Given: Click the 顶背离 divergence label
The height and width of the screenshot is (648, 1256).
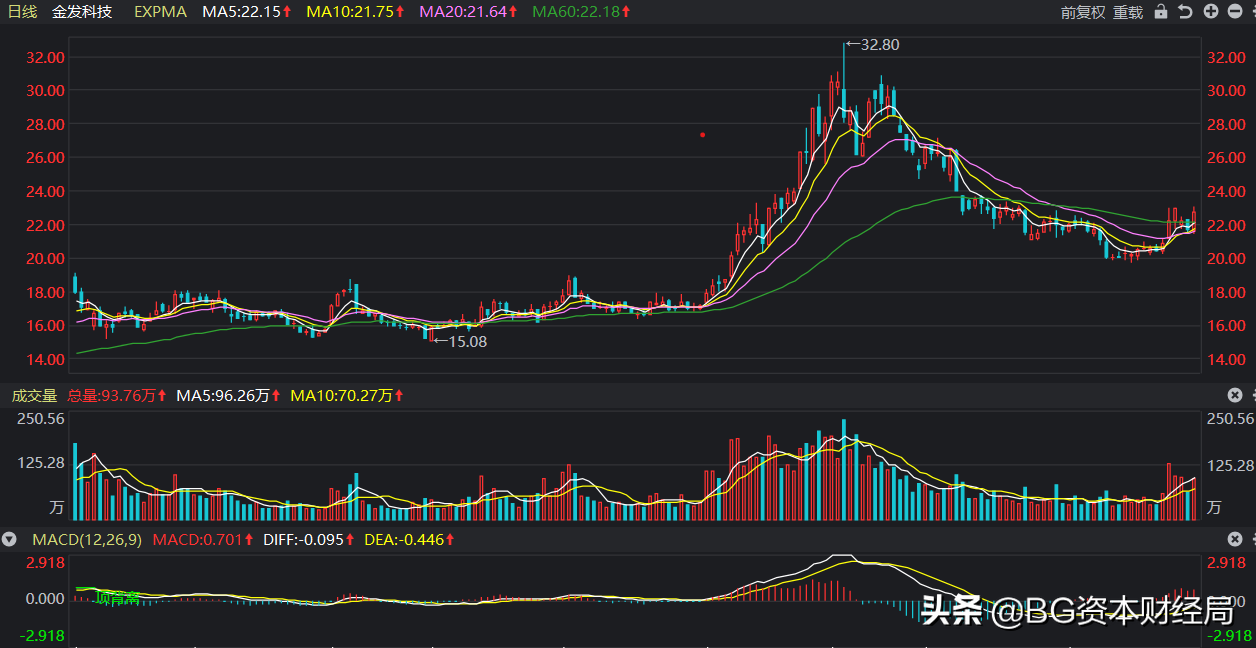Looking at the screenshot, I should [x=118, y=598].
